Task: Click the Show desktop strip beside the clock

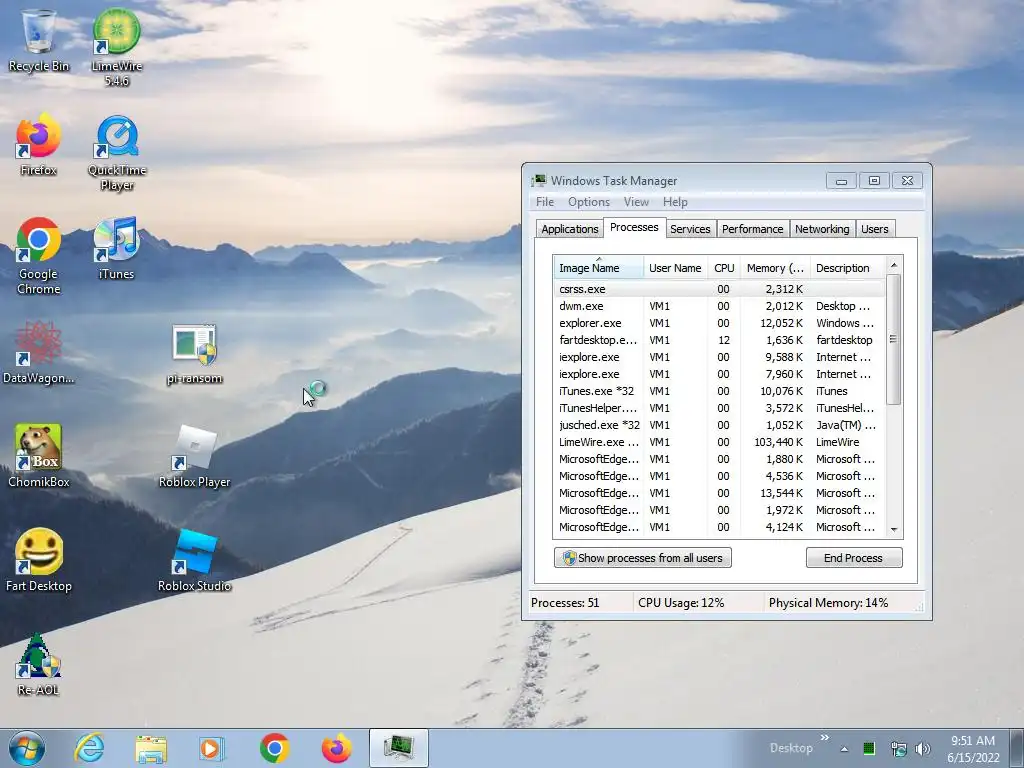Action: click(x=1019, y=748)
